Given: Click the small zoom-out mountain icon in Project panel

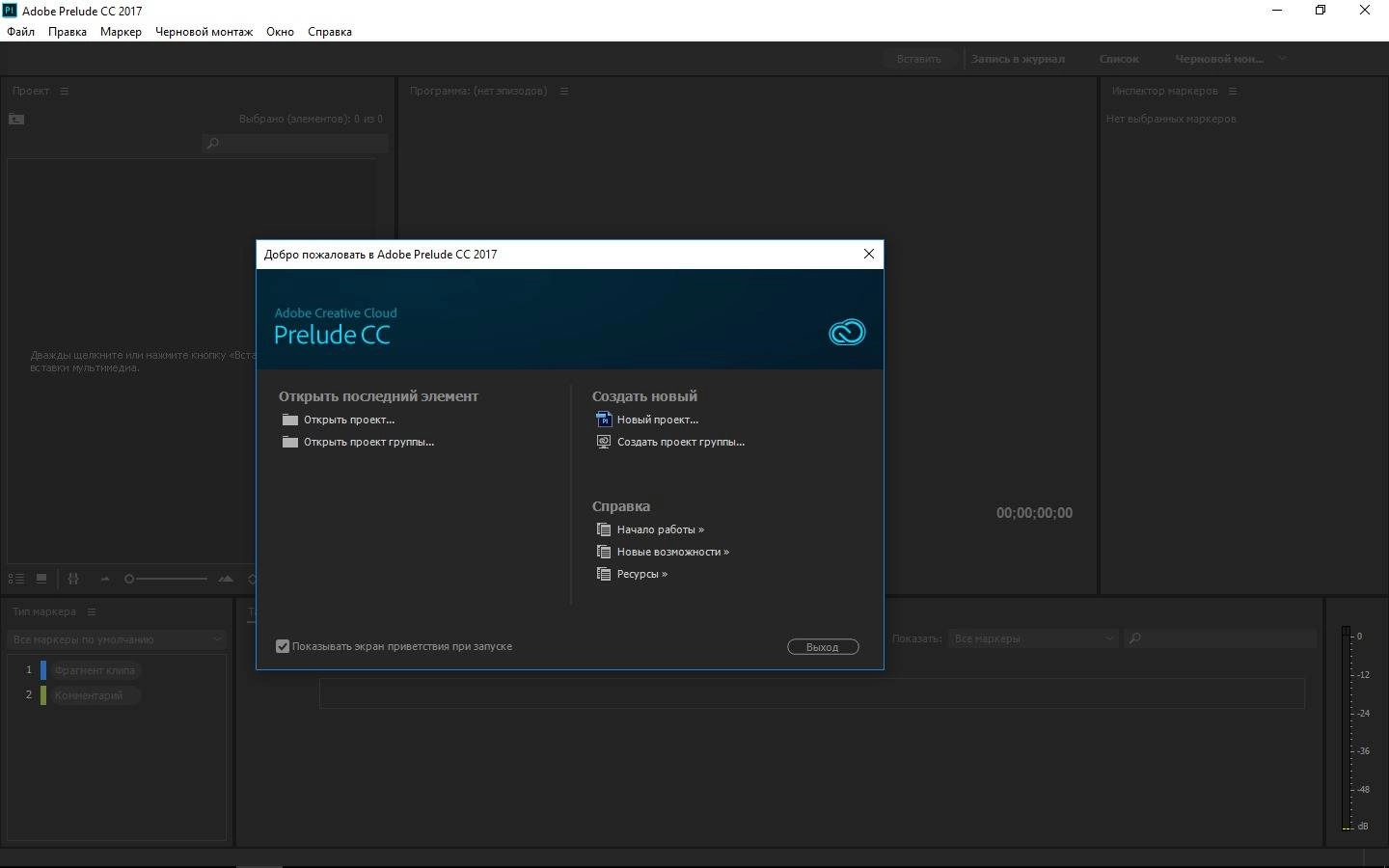Looking at the screenshot, I should pos(105,580).
